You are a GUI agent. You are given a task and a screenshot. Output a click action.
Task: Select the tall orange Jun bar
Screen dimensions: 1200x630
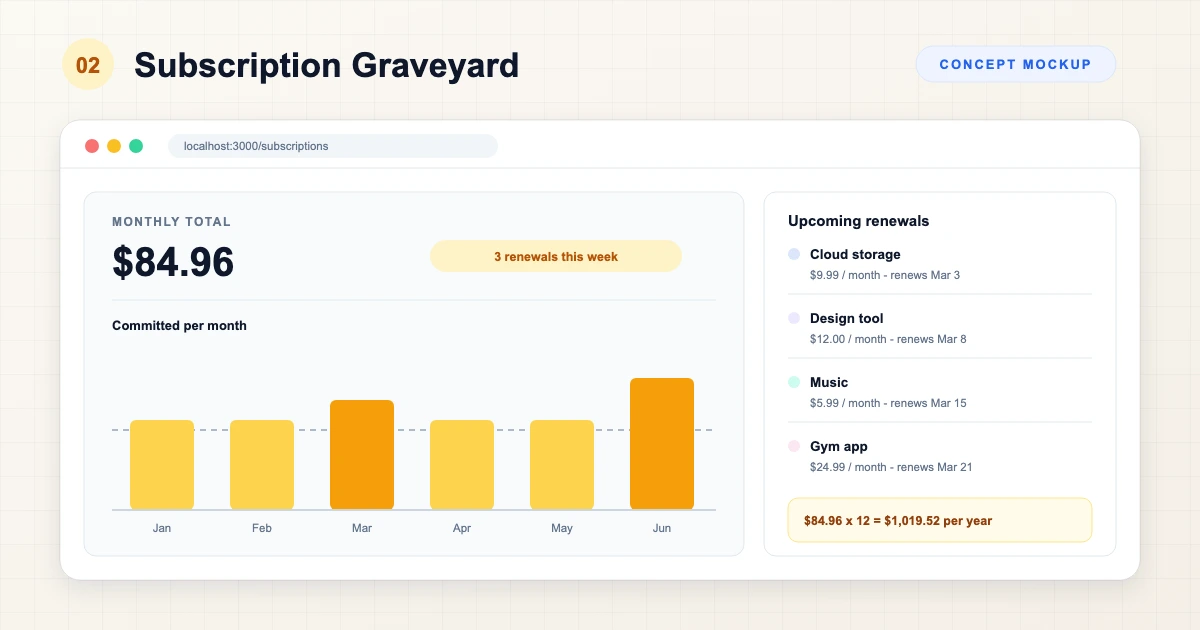(662, 444)
